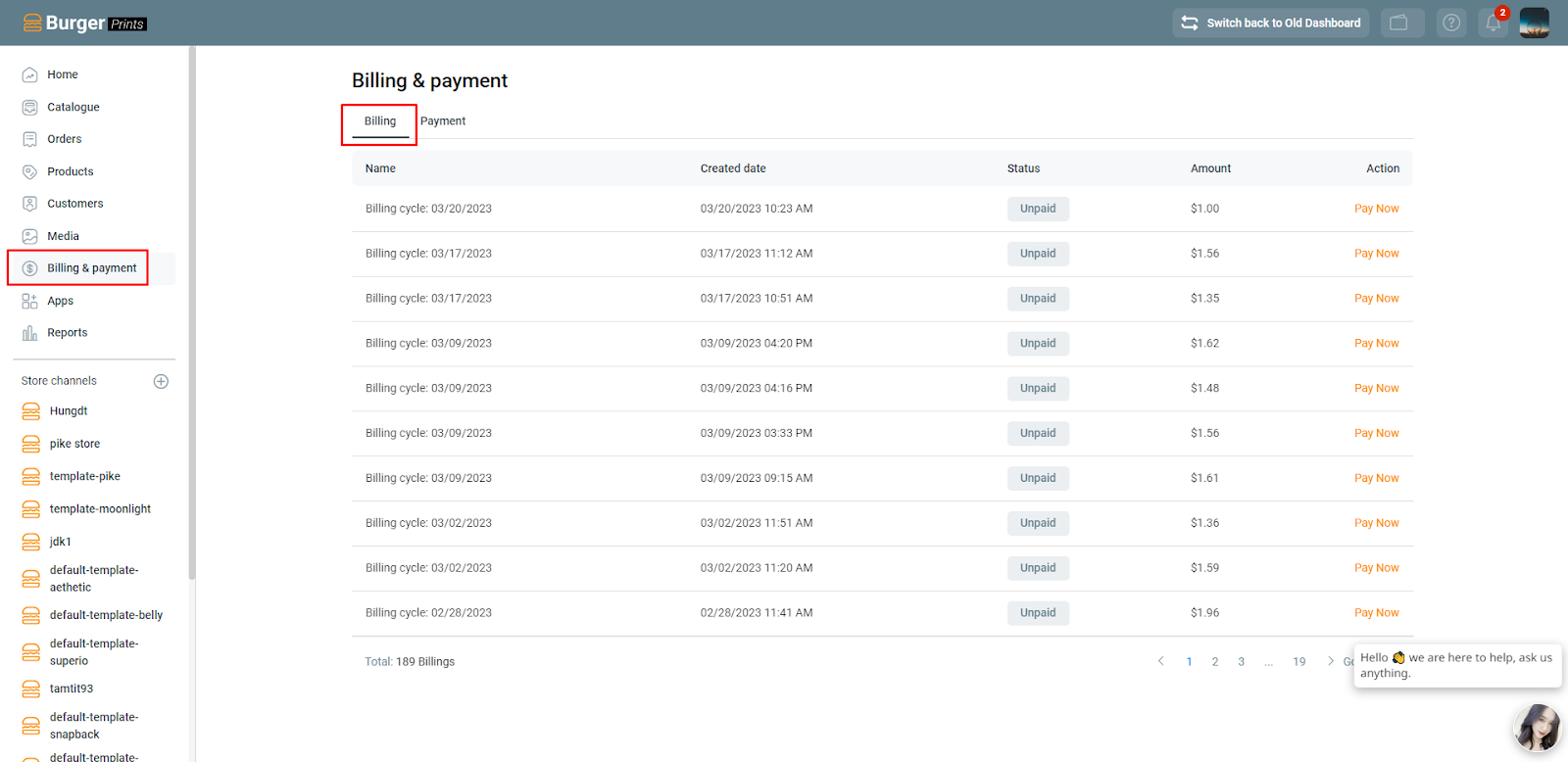
Task: Click Unpaid status for 02/28/2023 billing
Action: click(x=1038, y=613)
